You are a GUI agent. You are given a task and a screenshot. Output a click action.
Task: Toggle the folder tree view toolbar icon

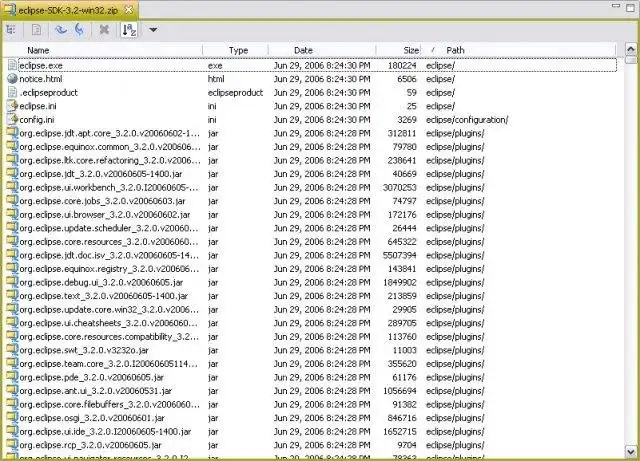tap(11, 30)
